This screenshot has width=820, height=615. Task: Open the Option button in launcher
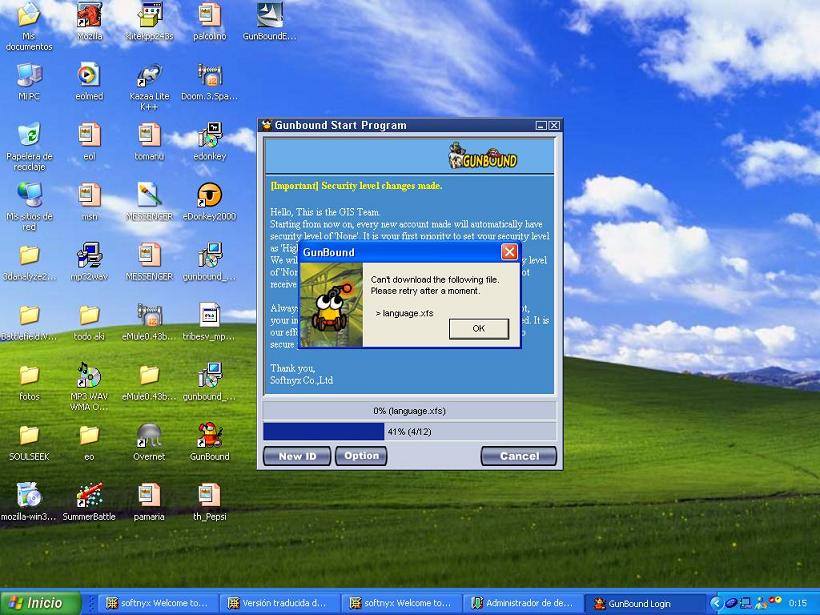tap(361, 455)
